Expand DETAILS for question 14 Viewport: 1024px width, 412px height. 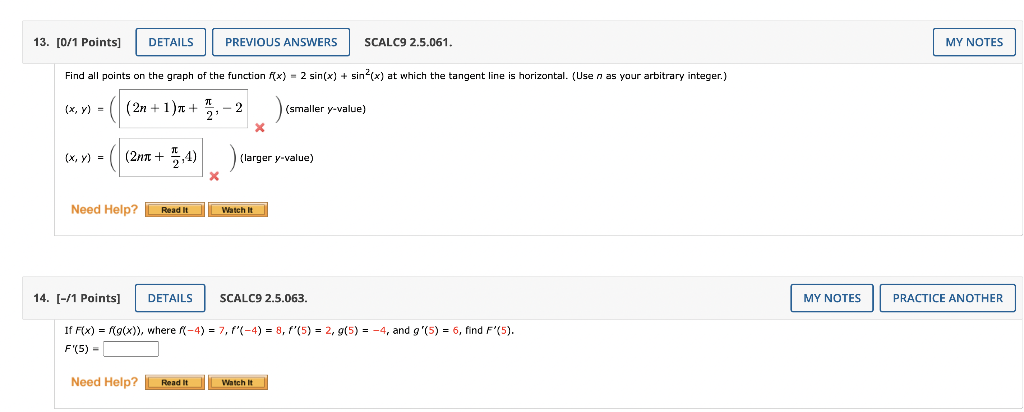[170, 298]
